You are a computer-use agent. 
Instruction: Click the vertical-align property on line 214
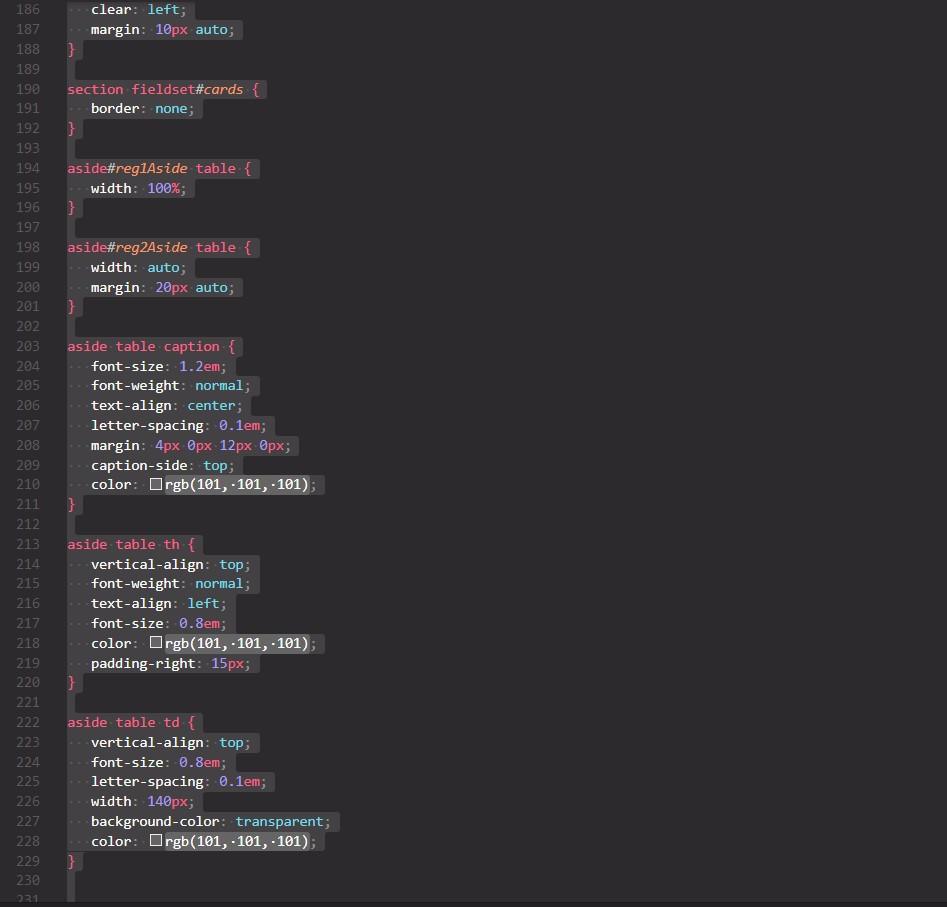coord(146,564)
